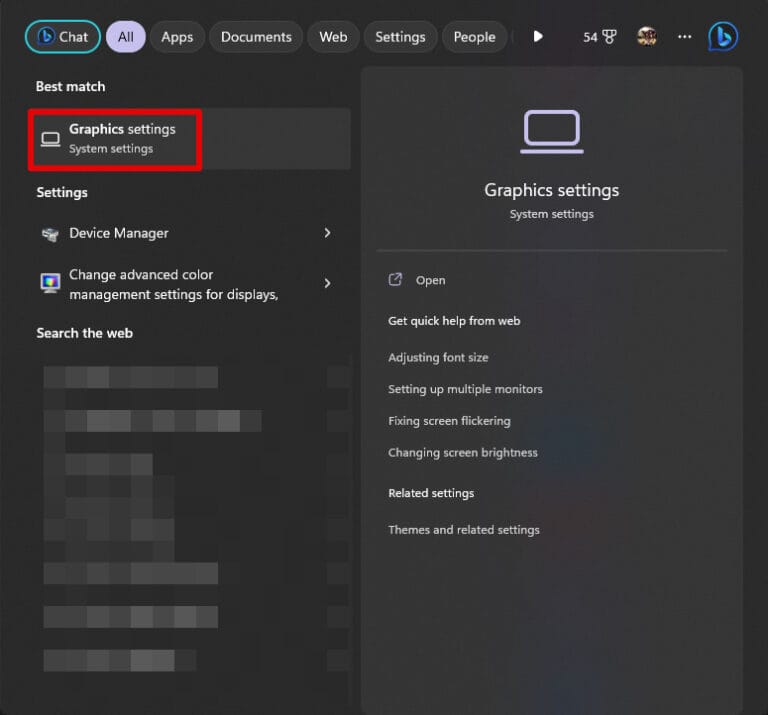Switch to the People filter tab
768x715 pixels.
click(x=474, y=37)
